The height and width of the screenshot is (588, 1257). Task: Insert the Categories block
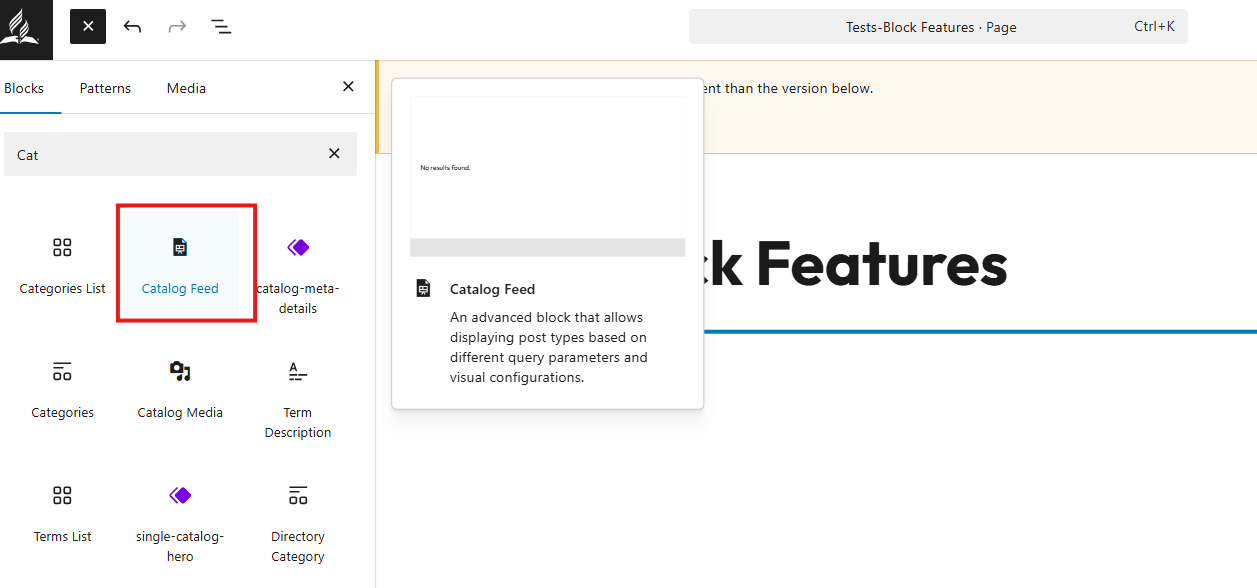click(x=62, y=387)
